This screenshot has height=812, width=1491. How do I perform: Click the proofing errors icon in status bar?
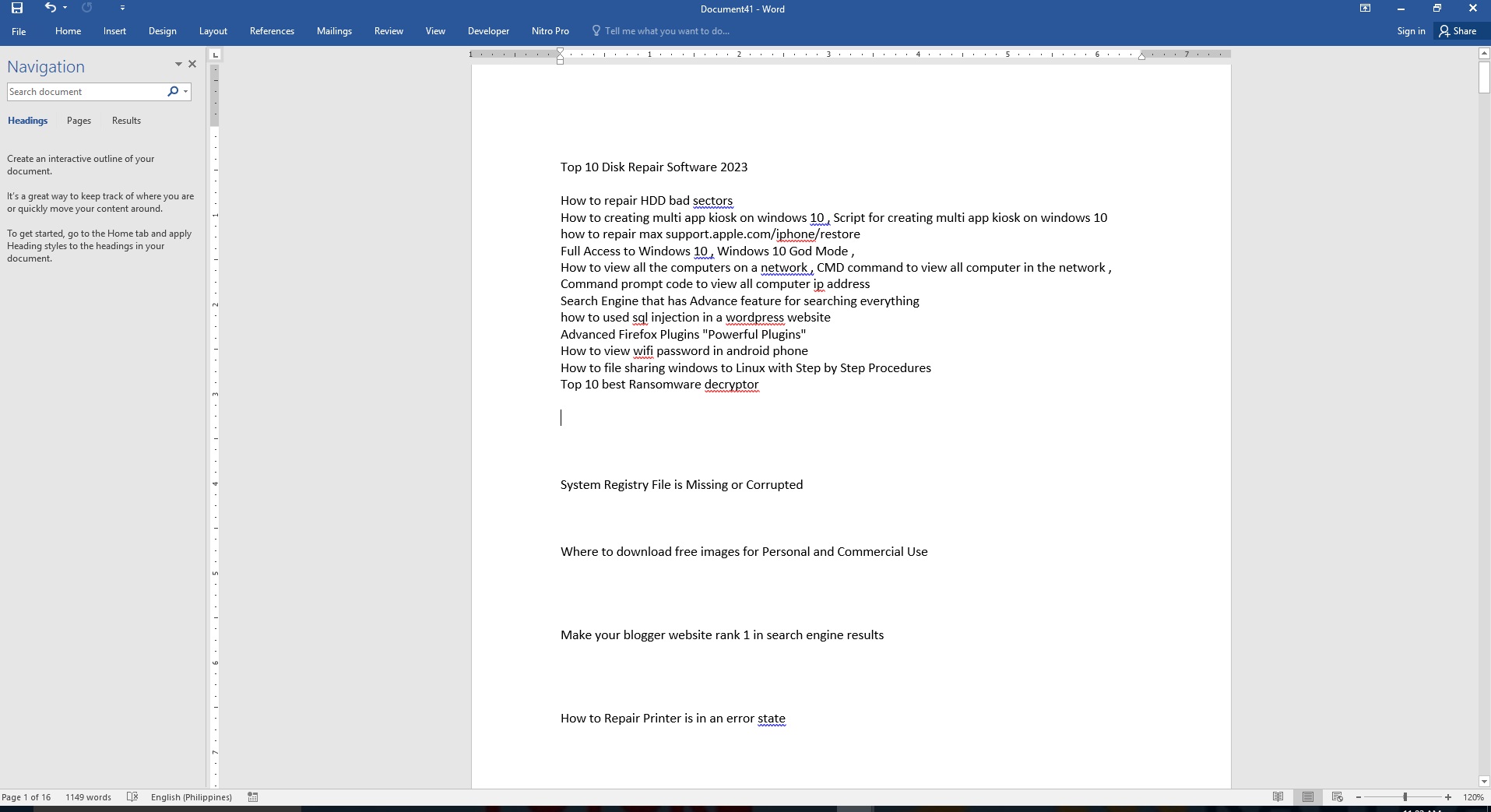click(x=132, y=797)
